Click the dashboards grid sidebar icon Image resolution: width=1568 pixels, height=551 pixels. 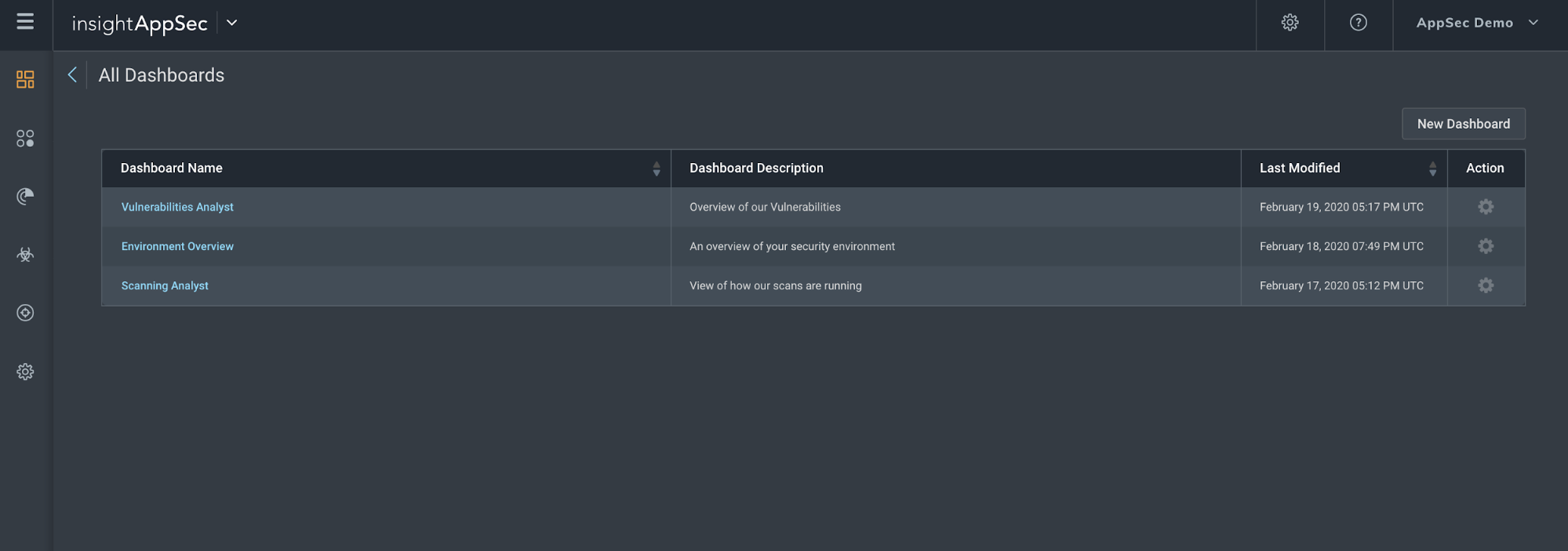(25, 79)
